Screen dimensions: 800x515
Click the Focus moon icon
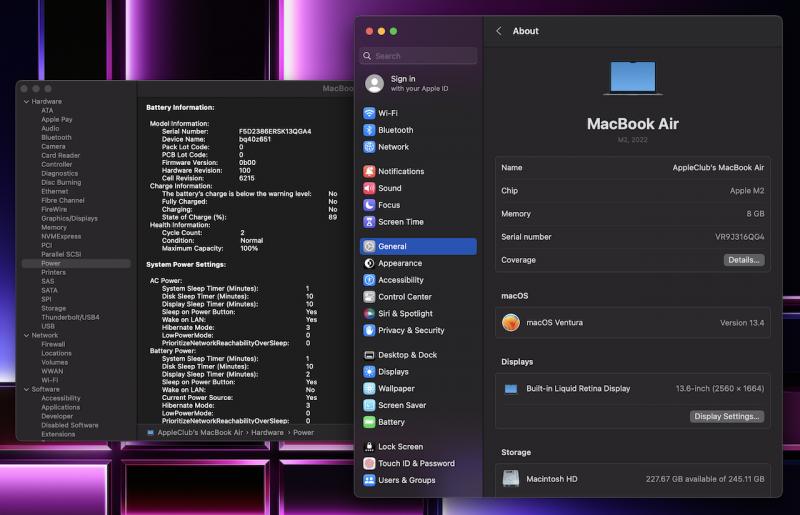[x=369, y=205]
